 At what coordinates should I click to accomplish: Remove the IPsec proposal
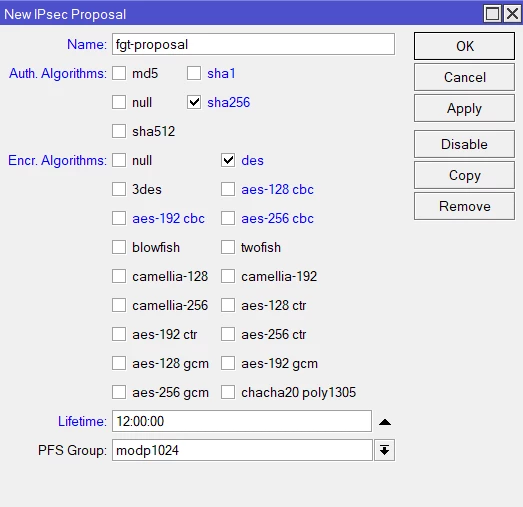coord(464,206)
